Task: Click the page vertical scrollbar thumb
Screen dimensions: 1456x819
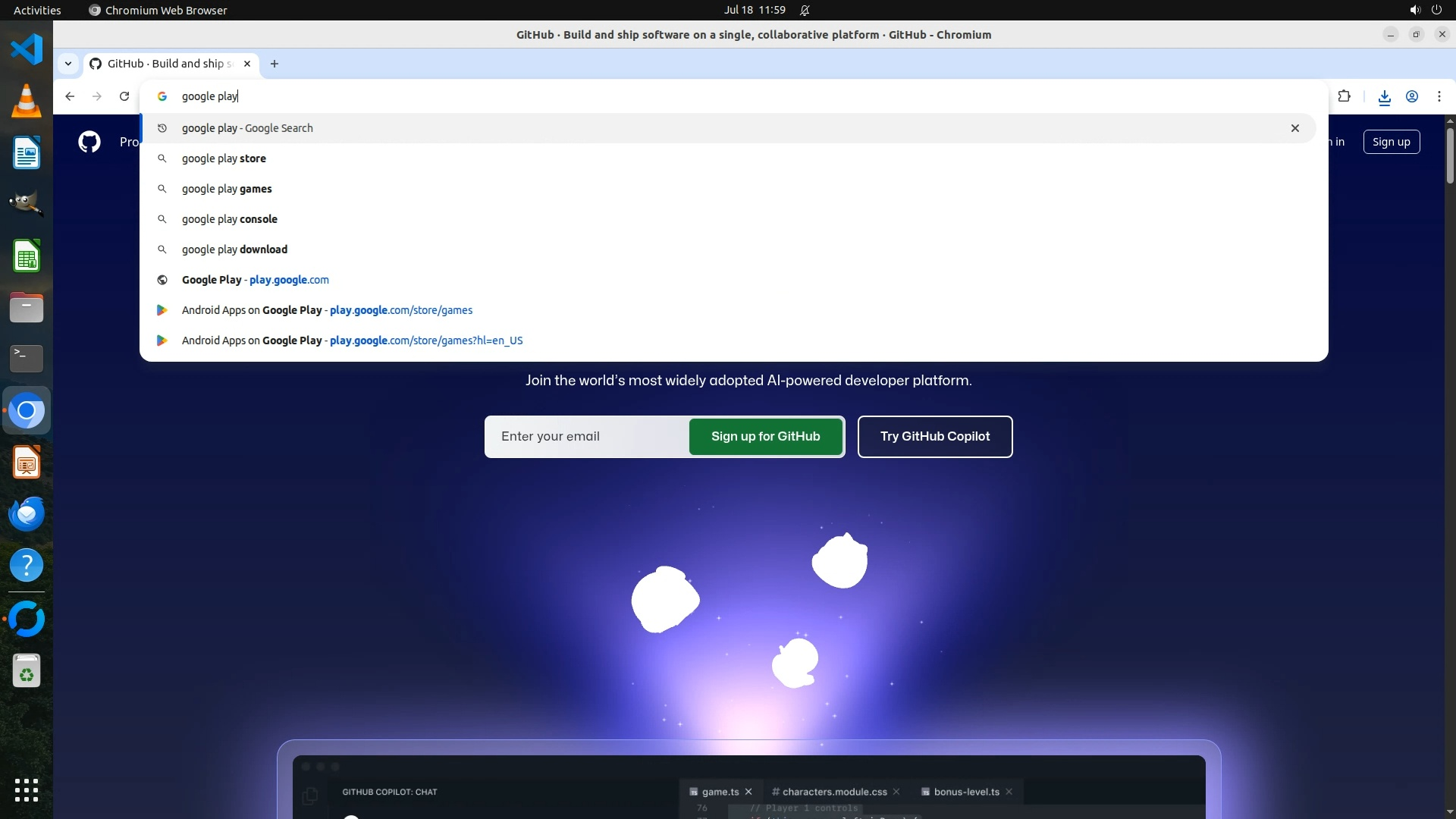Action: click(1450, 155)
